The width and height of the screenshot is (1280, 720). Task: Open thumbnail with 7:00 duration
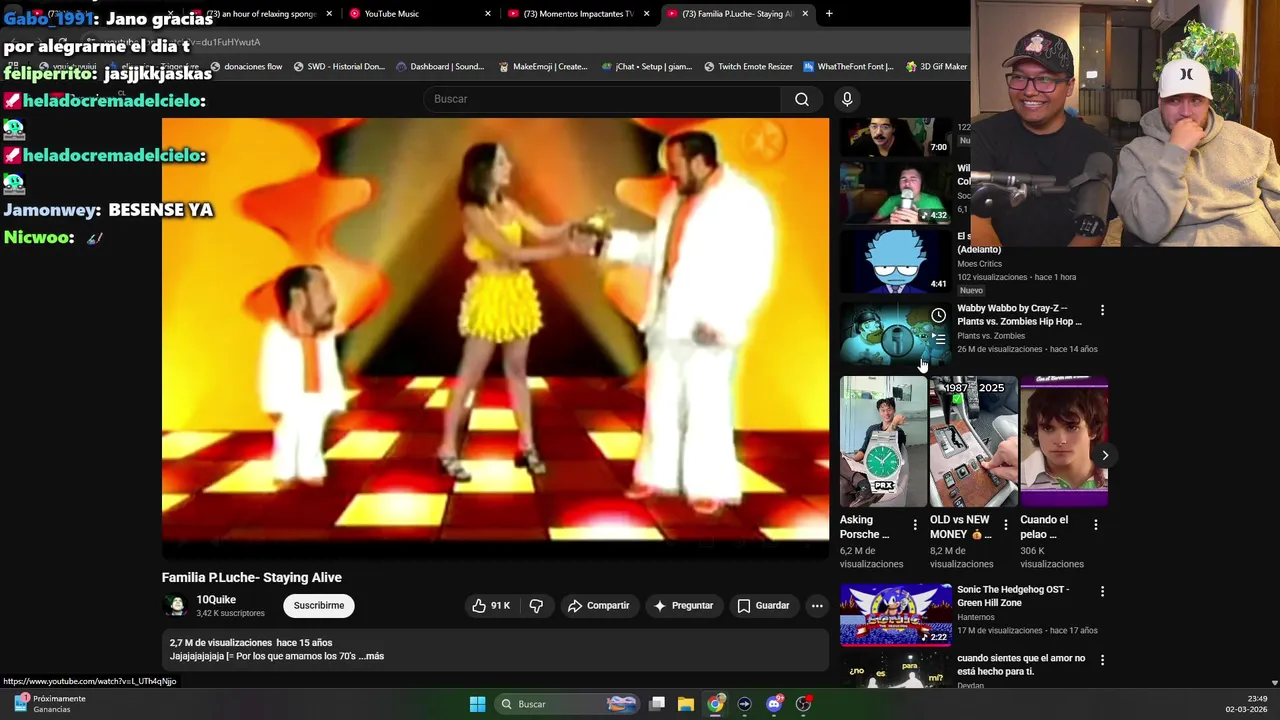click(x=896, y=137)
